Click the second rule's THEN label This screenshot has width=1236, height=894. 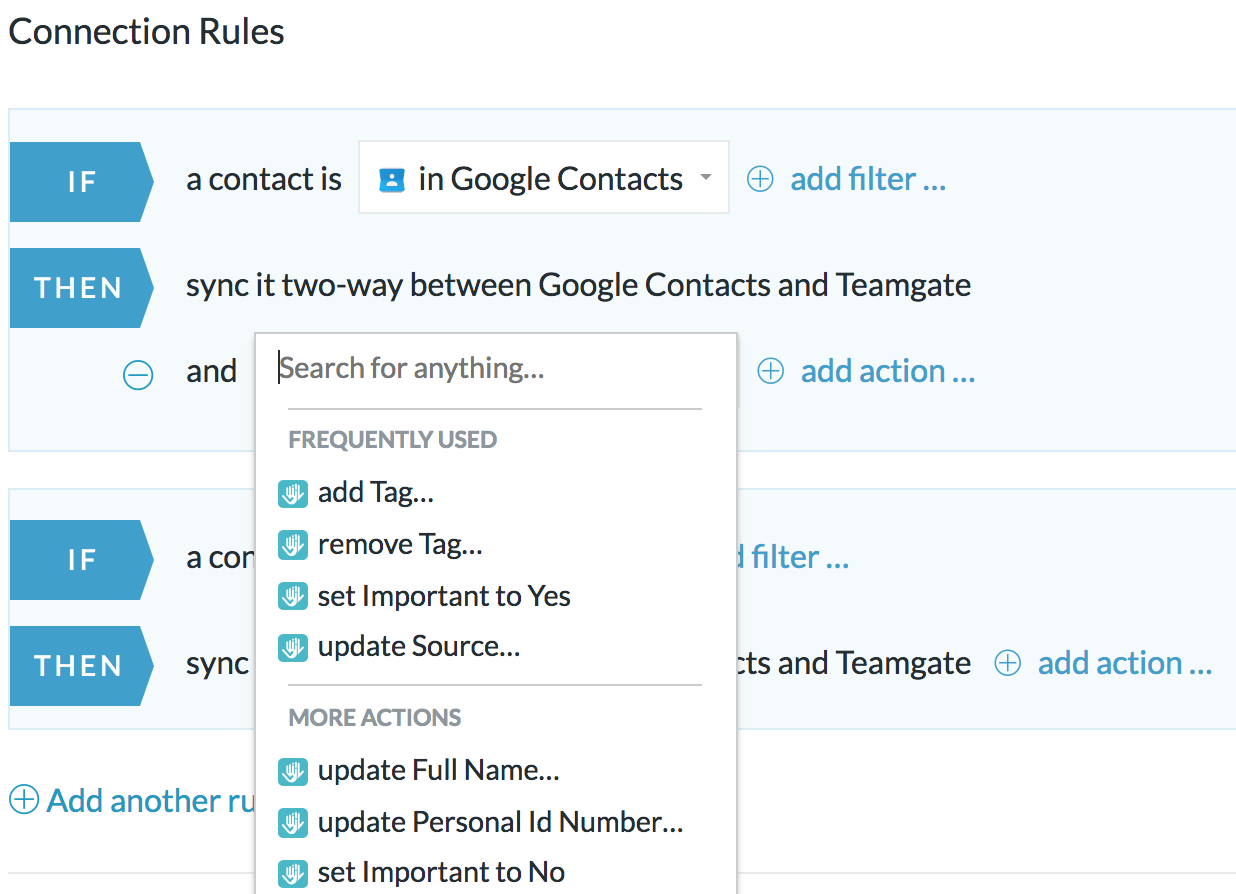[81, 666]
